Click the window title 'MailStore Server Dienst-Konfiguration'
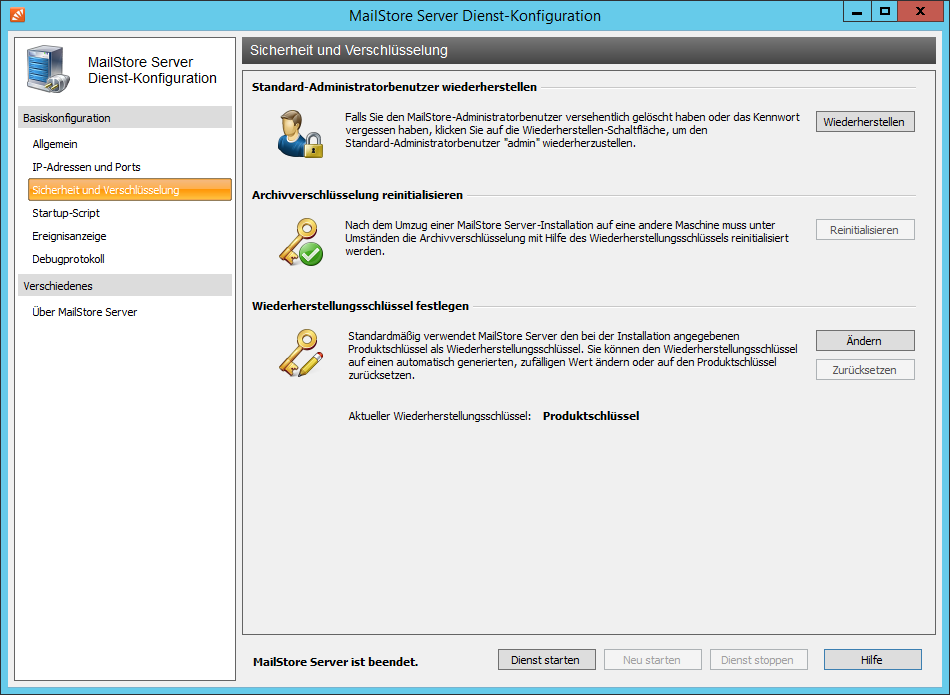 click(474, 16)
